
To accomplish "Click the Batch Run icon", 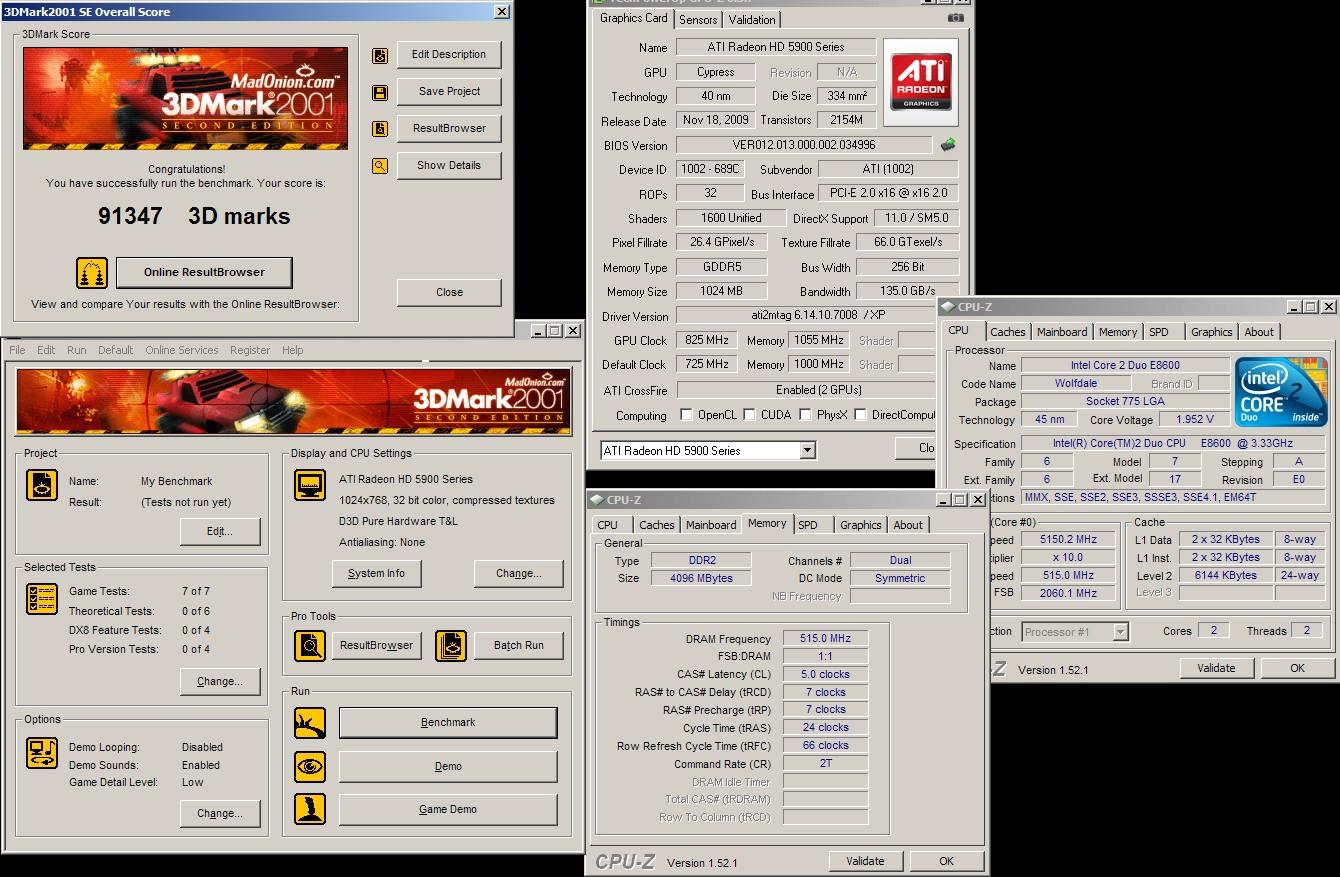I will (x=451, y=646).
